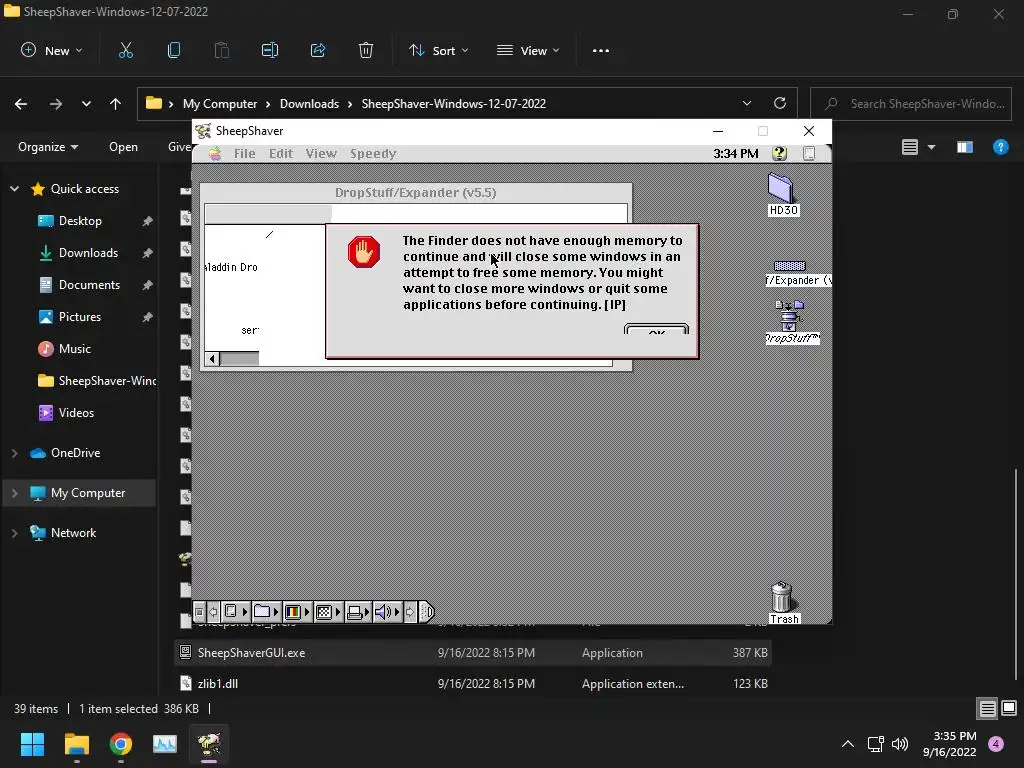Expand the address bar history dropdown

click(x=746, y=103)
